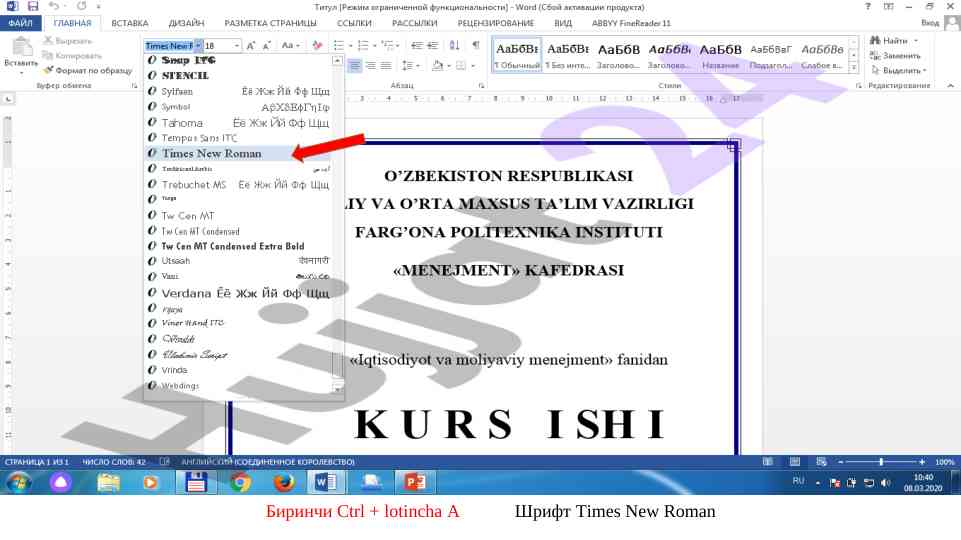Viewport: 961px width, 540px height.
Task: Click the Decrease Font Size icon
Action: [x=267, y=46]
